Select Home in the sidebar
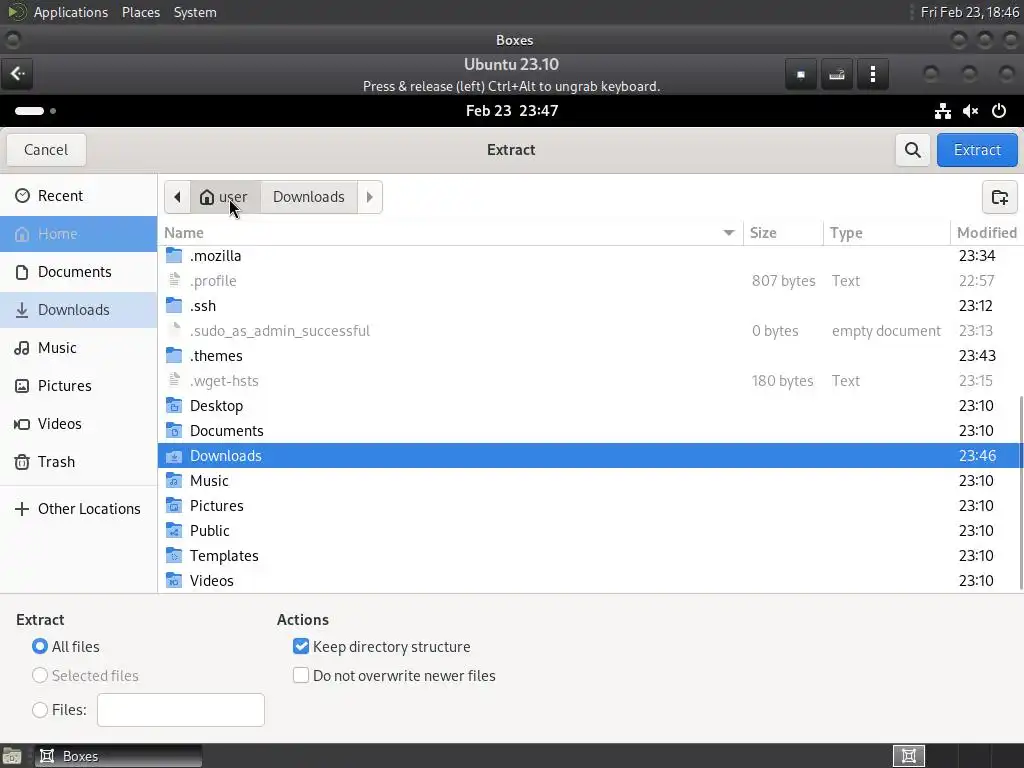Image resolution: width=1024 pixels, height=768 pixels. [x=78, y=234]
